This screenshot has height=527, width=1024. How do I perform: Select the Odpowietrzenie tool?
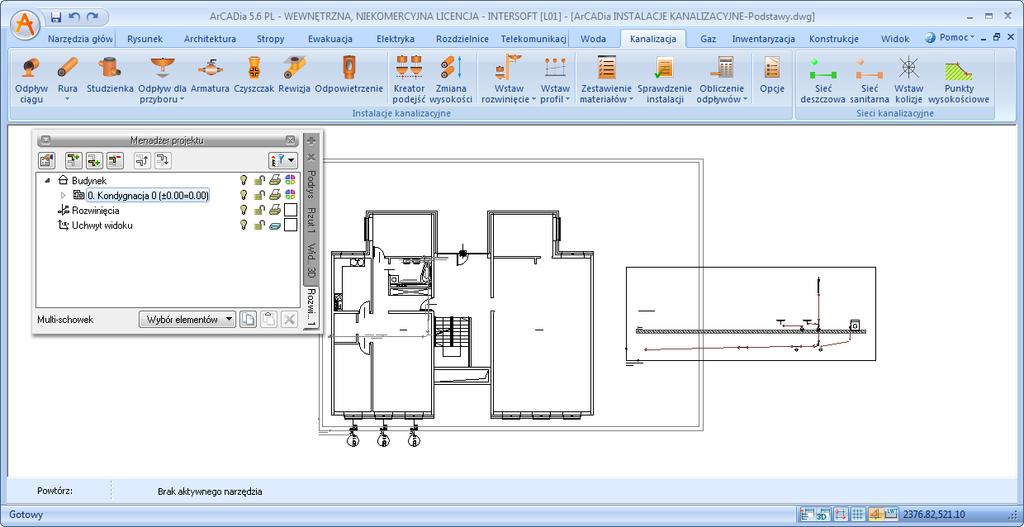[x=348, y=74]
